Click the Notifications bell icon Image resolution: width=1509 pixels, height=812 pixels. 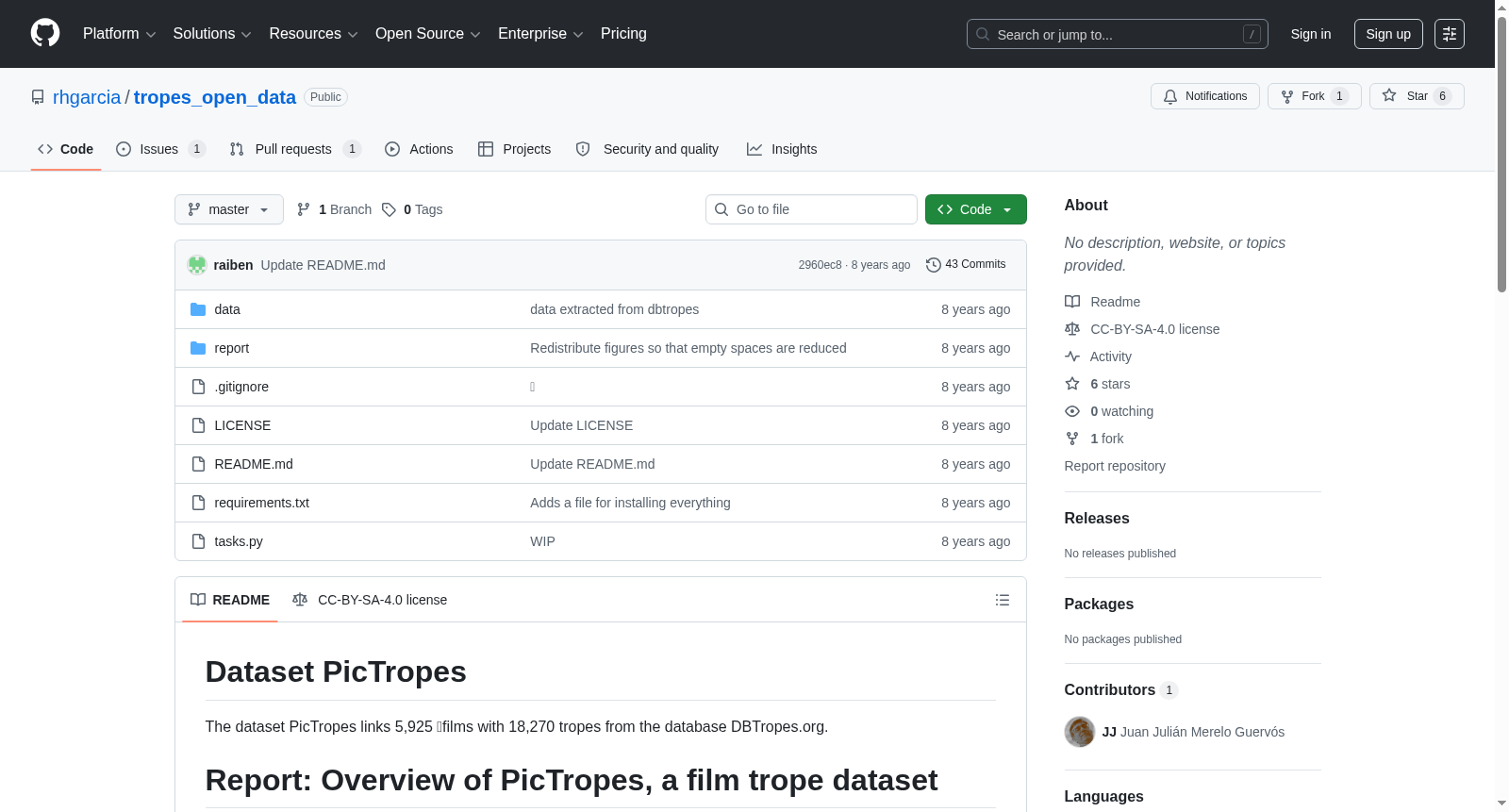click(1170, 96)
